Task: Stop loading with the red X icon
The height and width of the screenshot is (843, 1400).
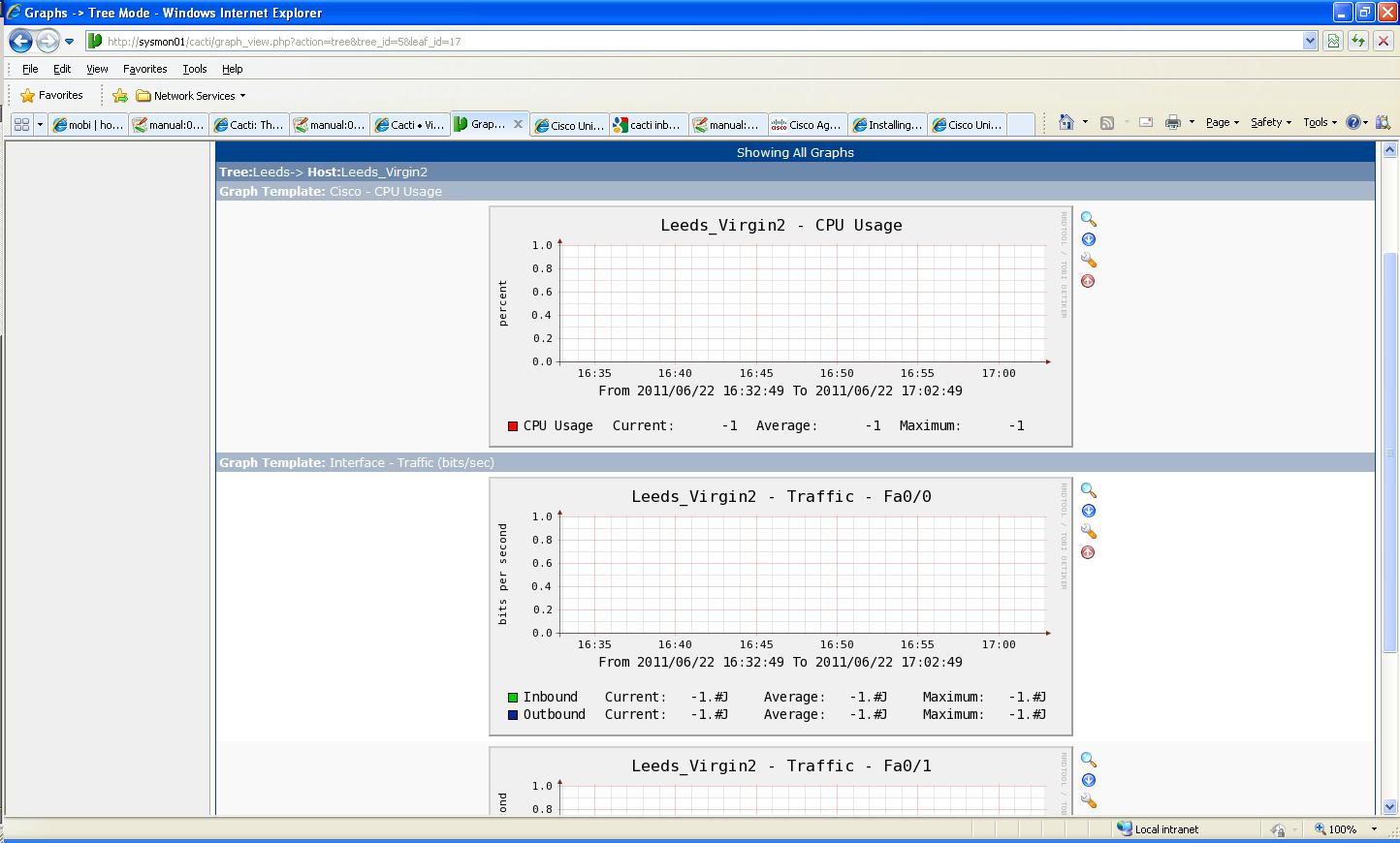Action: tap(1384, 41)
